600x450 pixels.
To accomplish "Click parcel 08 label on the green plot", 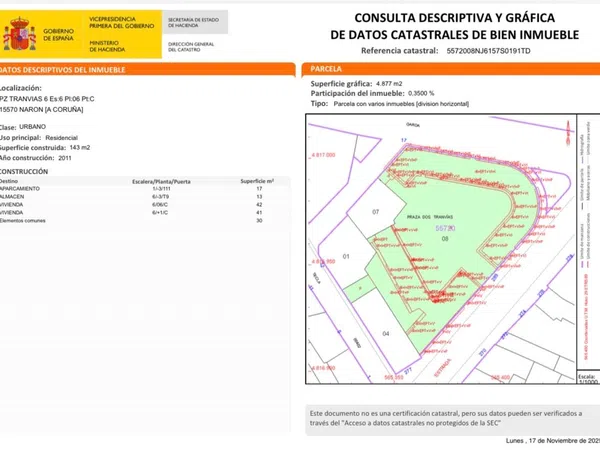I will [445, 239].
